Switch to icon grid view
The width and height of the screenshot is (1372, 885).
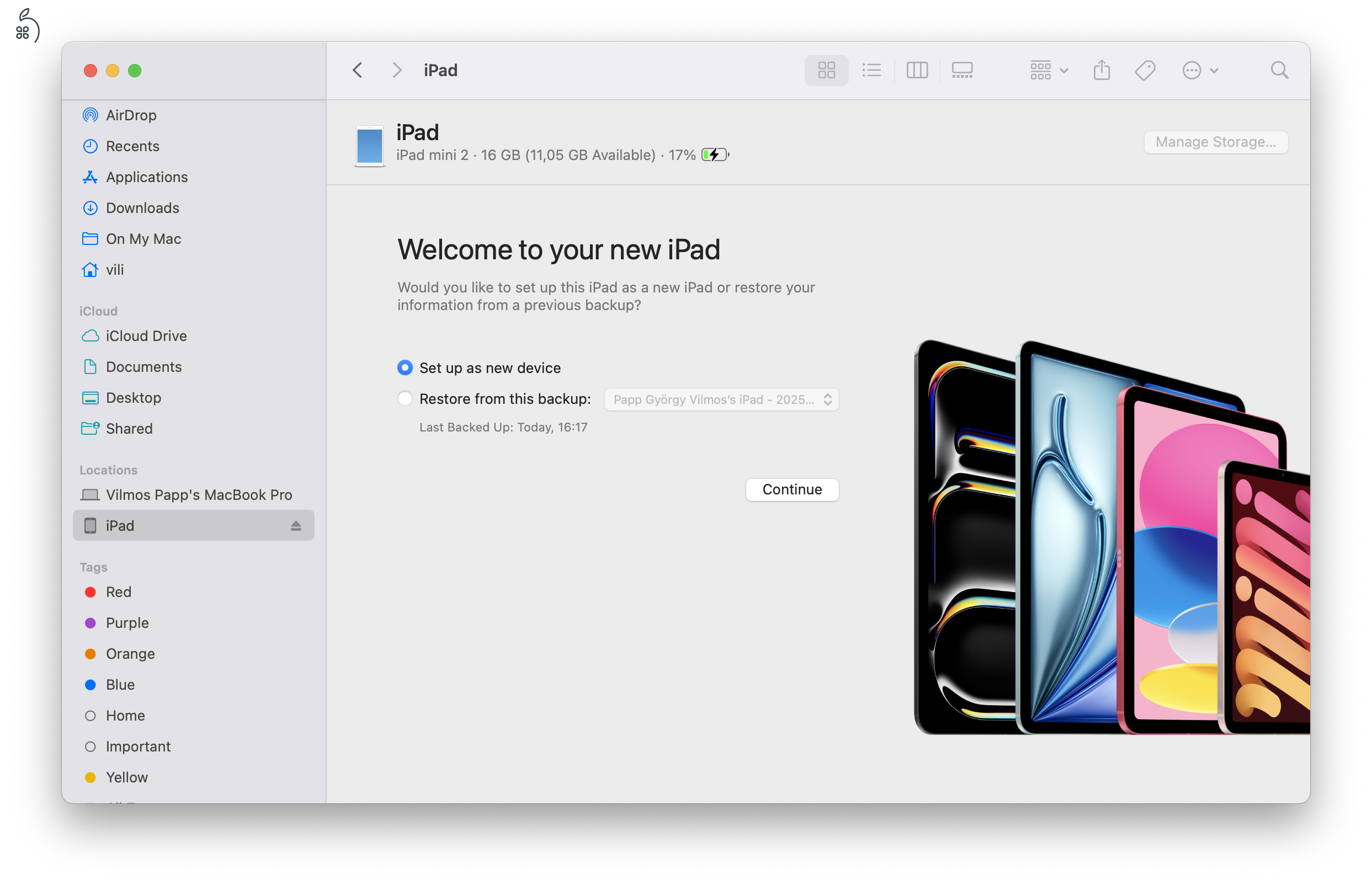coord(827,70)
